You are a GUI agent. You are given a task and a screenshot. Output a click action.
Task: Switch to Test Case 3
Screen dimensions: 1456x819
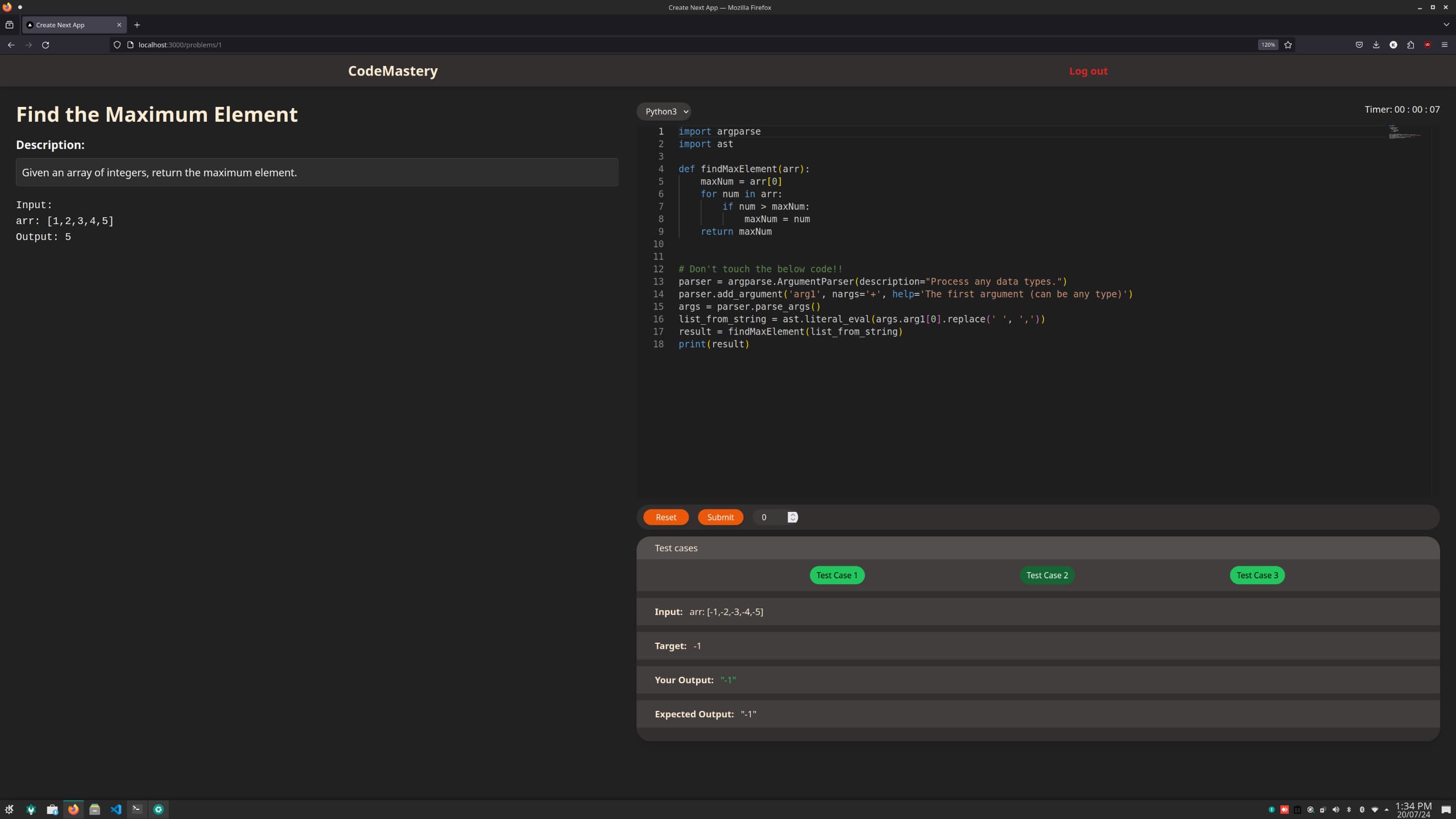pyautogui.click(x=1257, y=575)
